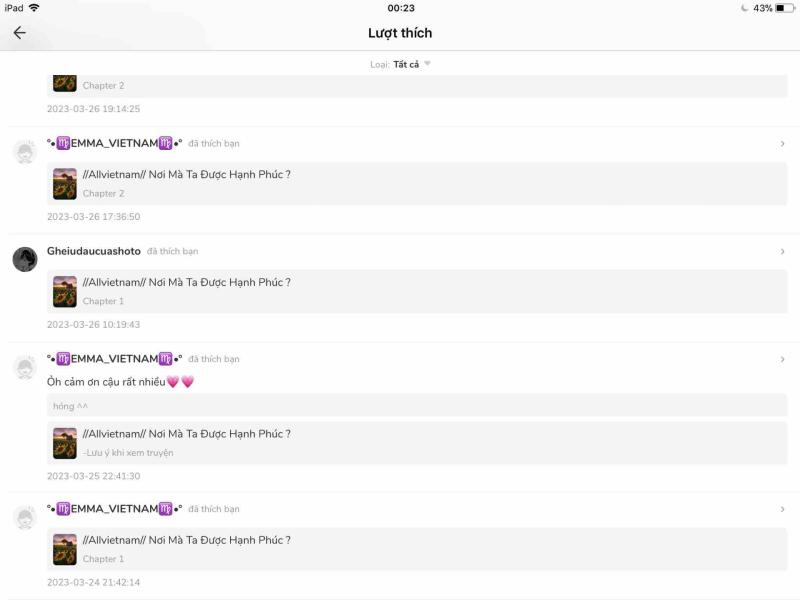The width and height of the screenshot is (800, 600).
Task: Tap EMMA_VIETNAM avatar beside the 2023-03-24 like
Action: 25,517
